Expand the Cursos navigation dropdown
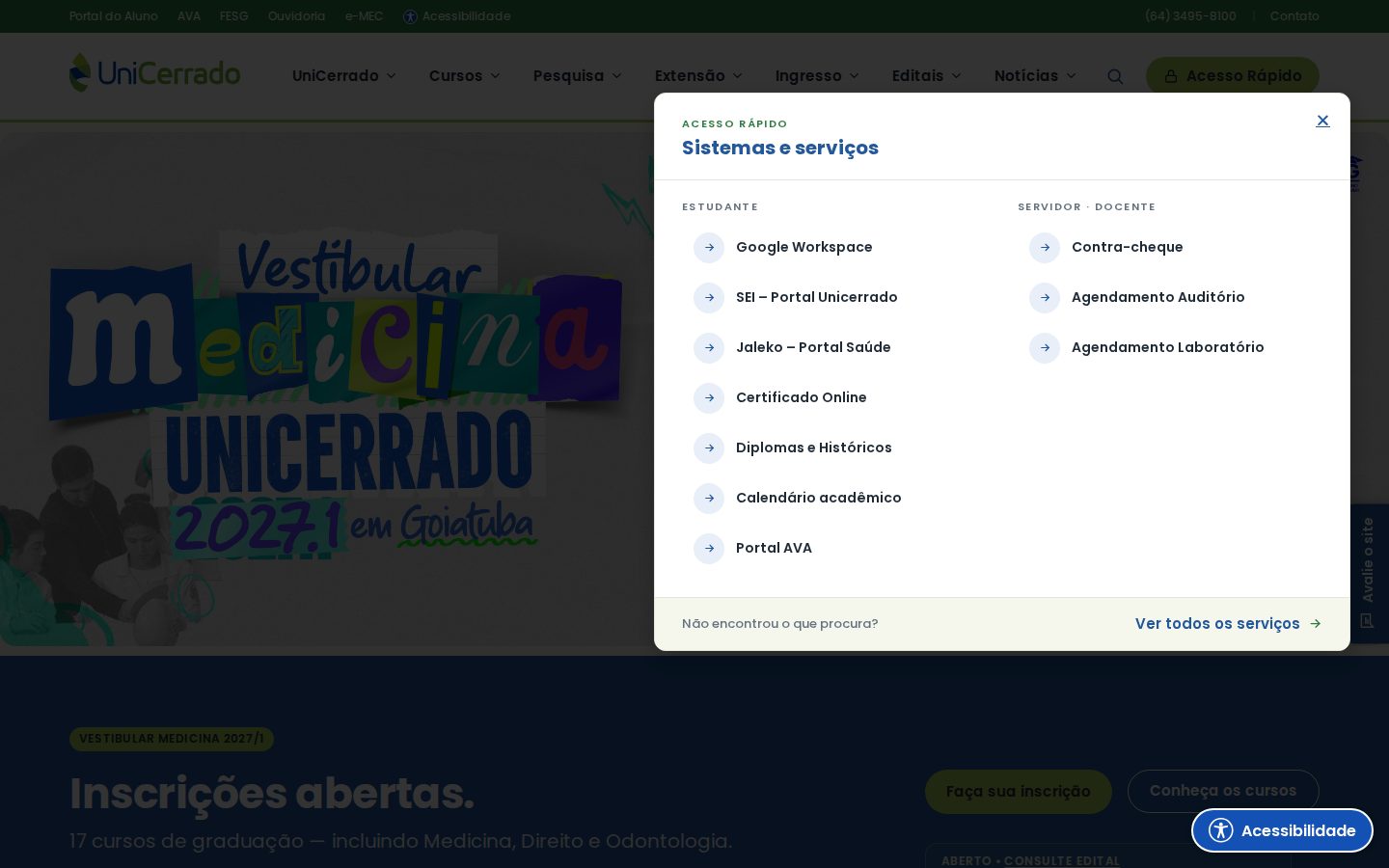Viewport: 1389px width, 868px height. point(465,76)
